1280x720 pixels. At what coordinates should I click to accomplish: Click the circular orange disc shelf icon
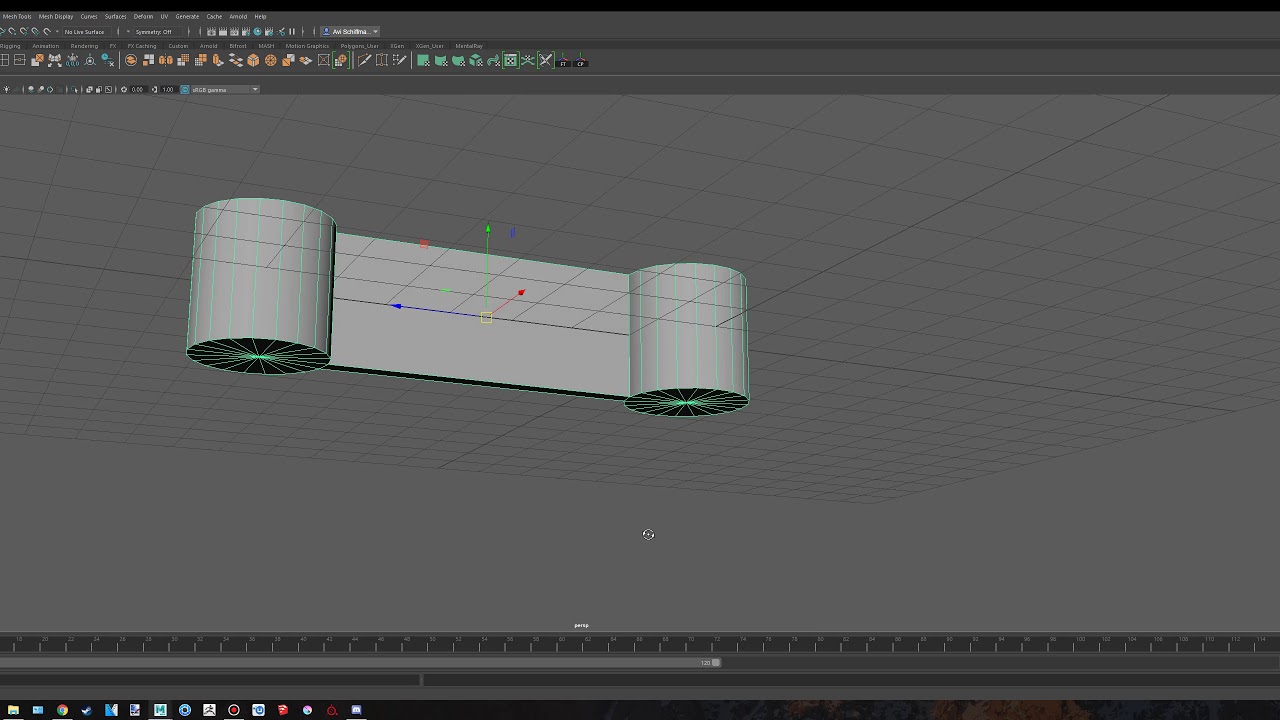(270, 61)
